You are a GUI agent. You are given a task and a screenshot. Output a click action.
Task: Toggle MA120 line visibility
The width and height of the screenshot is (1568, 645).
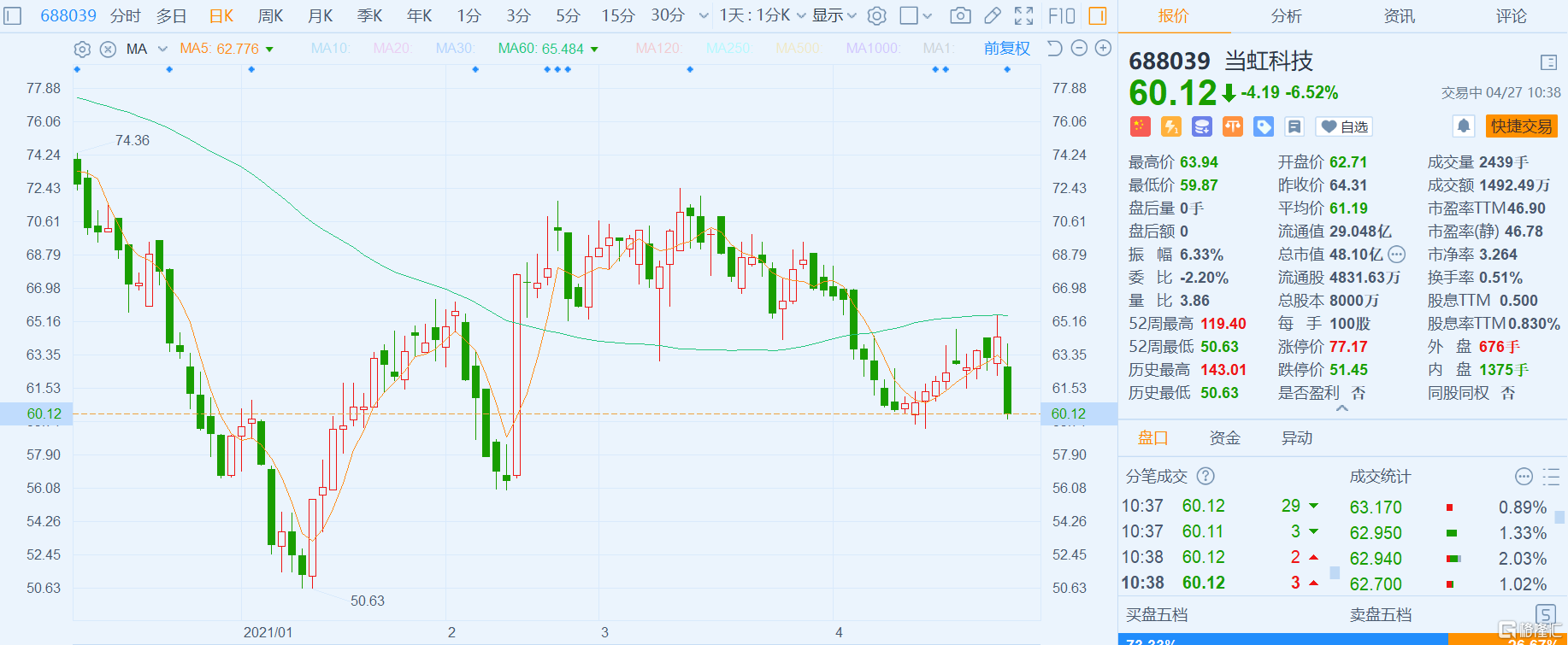point(659,49)
